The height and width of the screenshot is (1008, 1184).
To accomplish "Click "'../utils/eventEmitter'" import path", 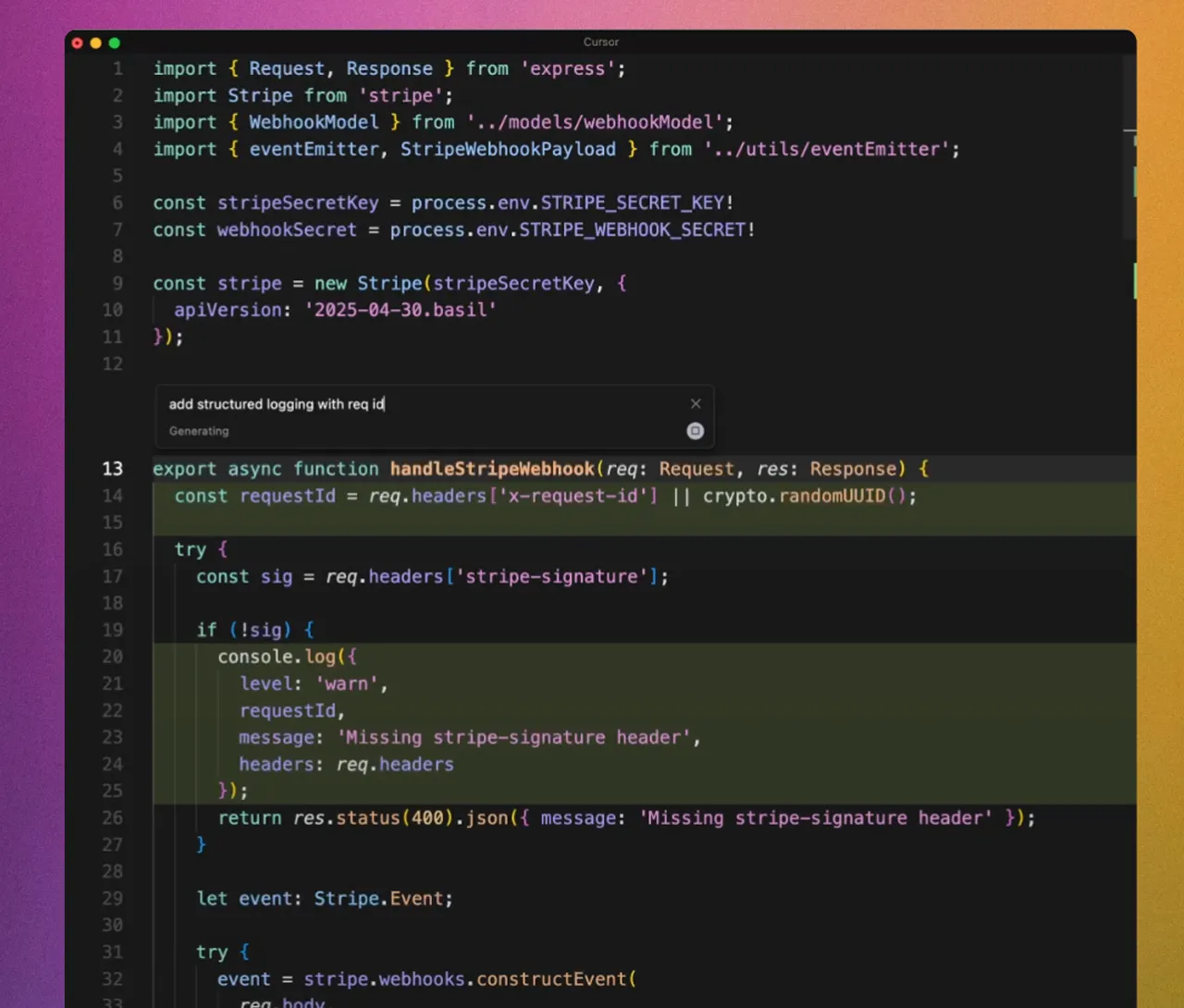I will tap(827, 149).
